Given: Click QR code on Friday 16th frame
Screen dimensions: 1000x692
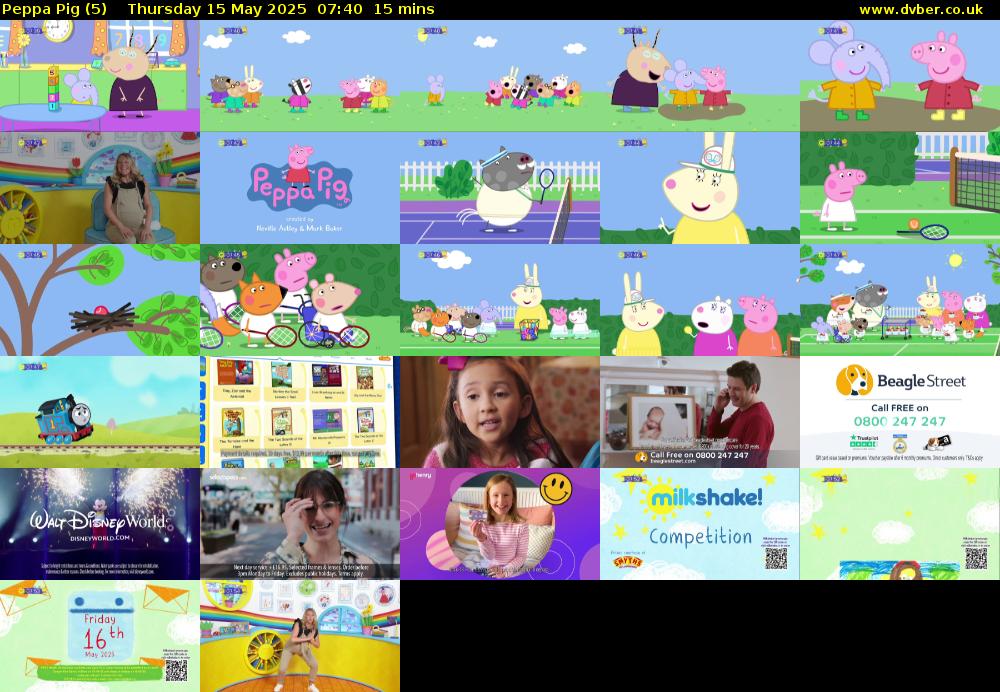Looking at the screenshot, I should [177, 670].
